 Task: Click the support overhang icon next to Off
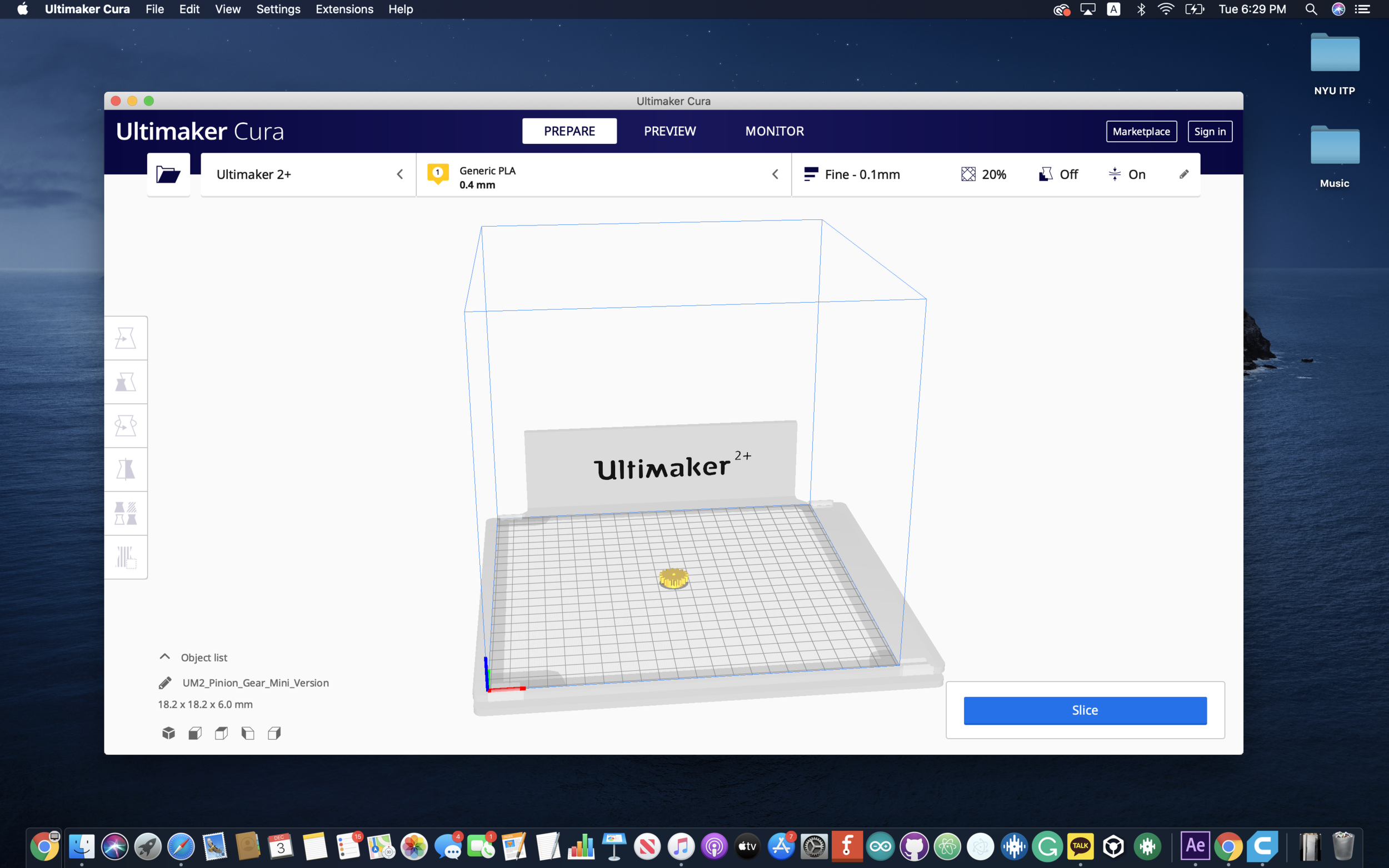click(x=1046, y=174)
